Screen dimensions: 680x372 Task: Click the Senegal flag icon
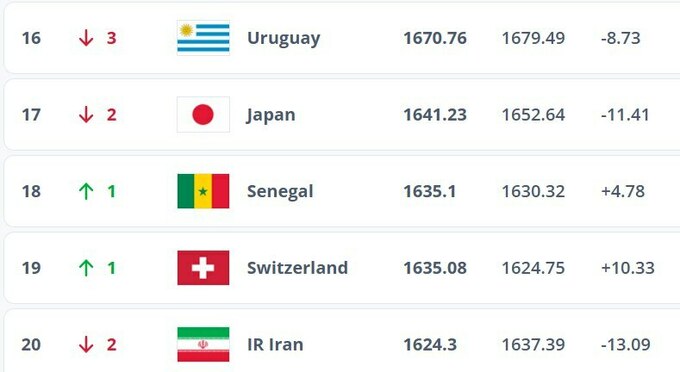[x=203, y=191]
